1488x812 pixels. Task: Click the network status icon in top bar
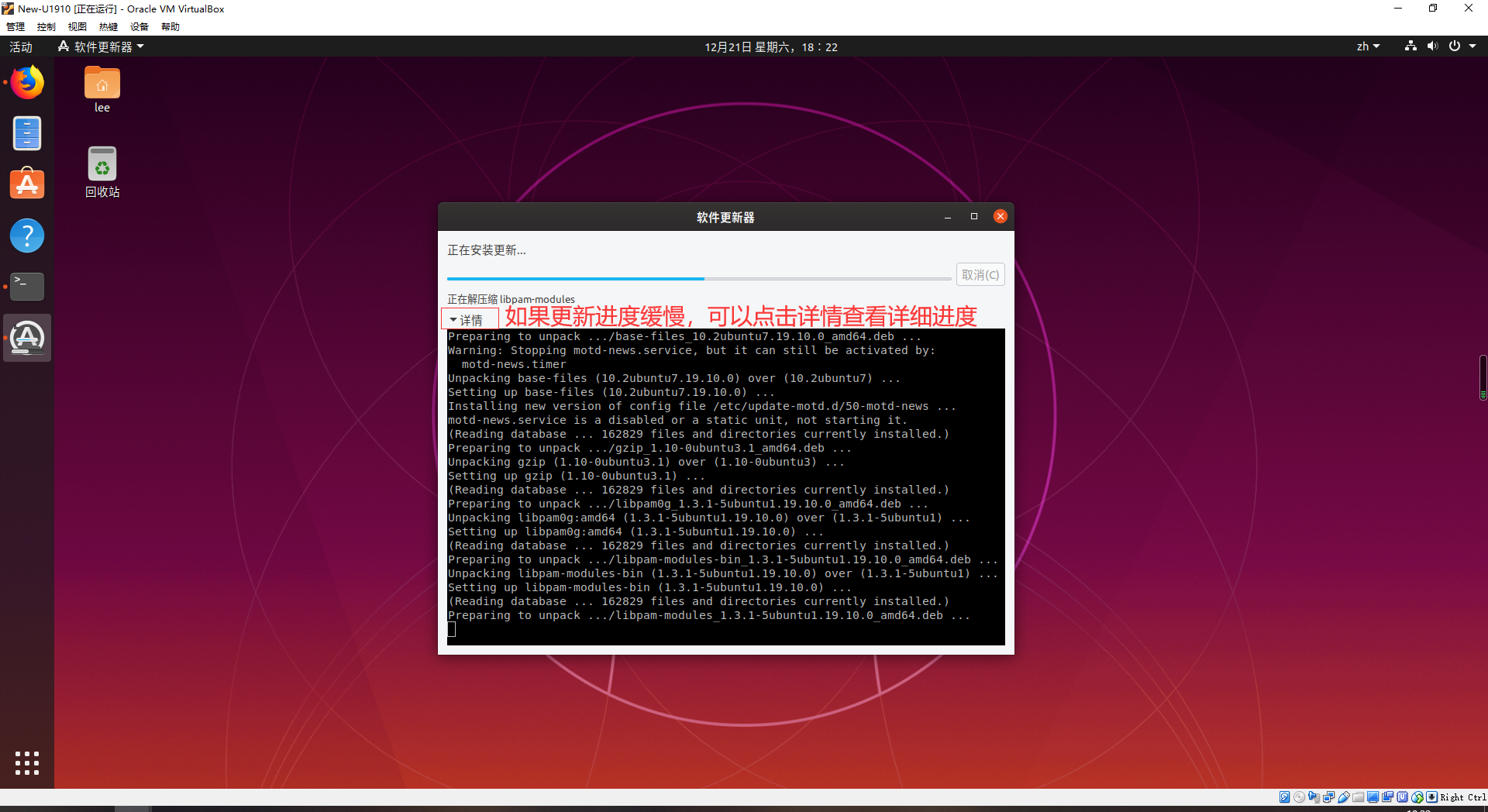click(1410, 46)
